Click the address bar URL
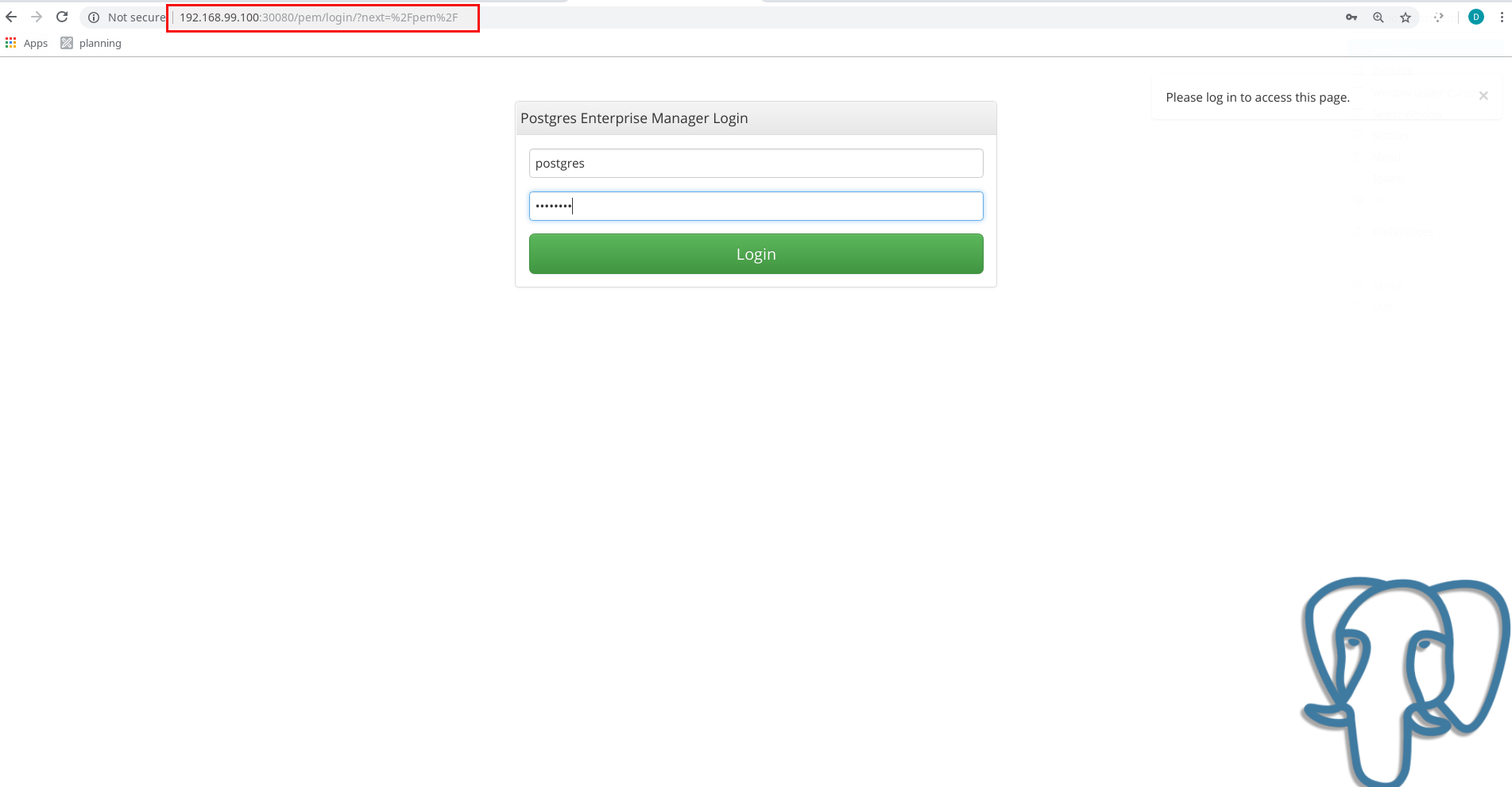Viewport: 1512px width, 787px height. click(319, 17)
